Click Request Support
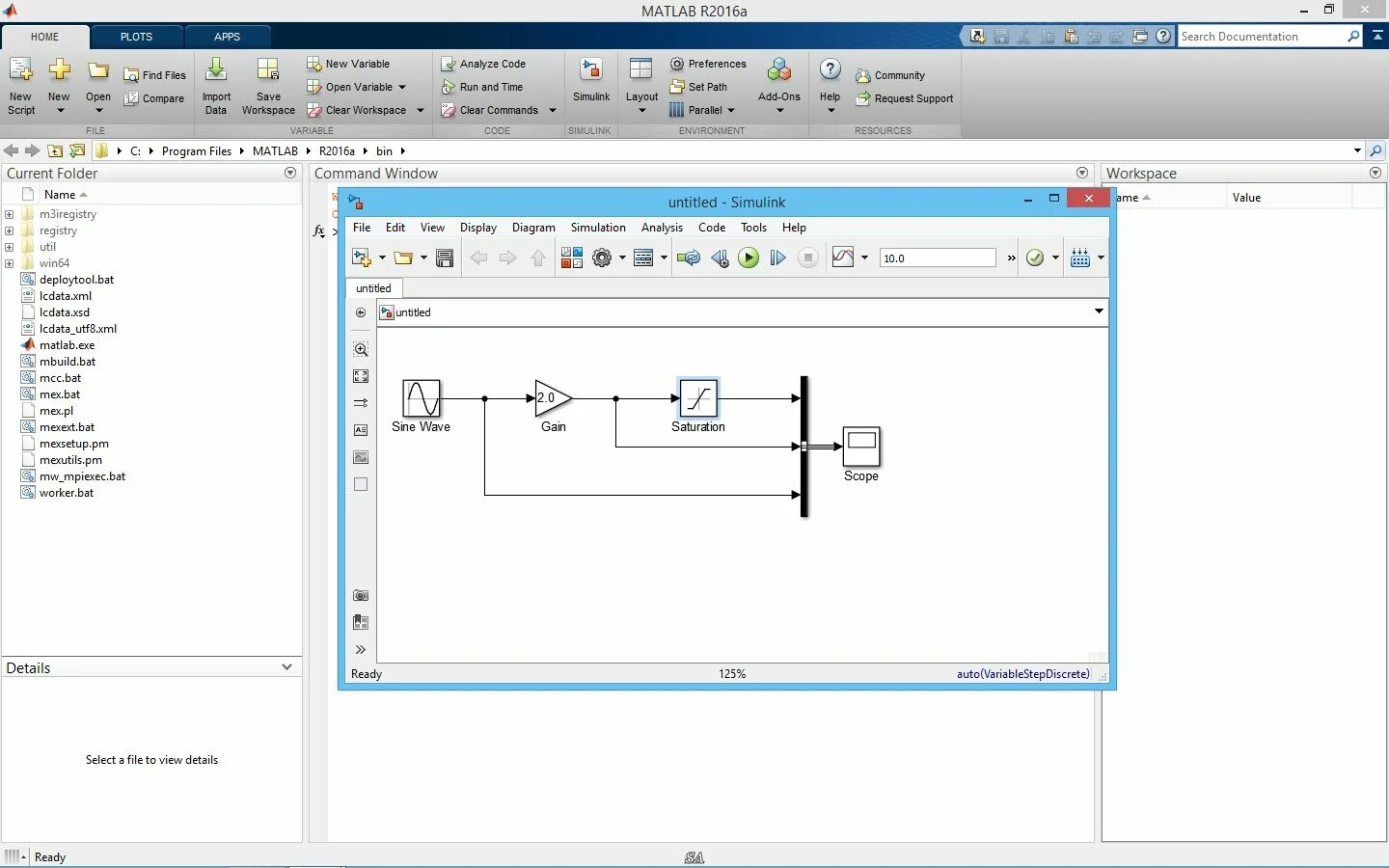The width and height of the screenshot is (1389, 868). click(904, 98)
